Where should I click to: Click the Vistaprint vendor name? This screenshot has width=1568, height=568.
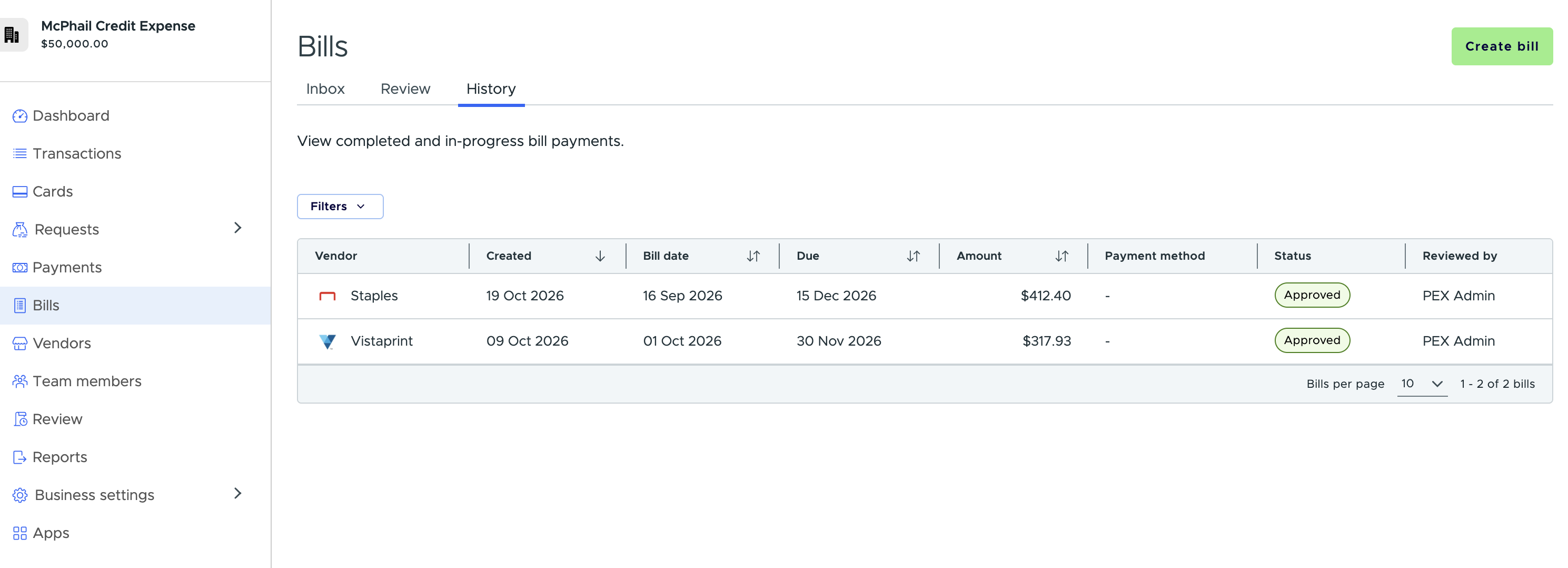point(382,341)
